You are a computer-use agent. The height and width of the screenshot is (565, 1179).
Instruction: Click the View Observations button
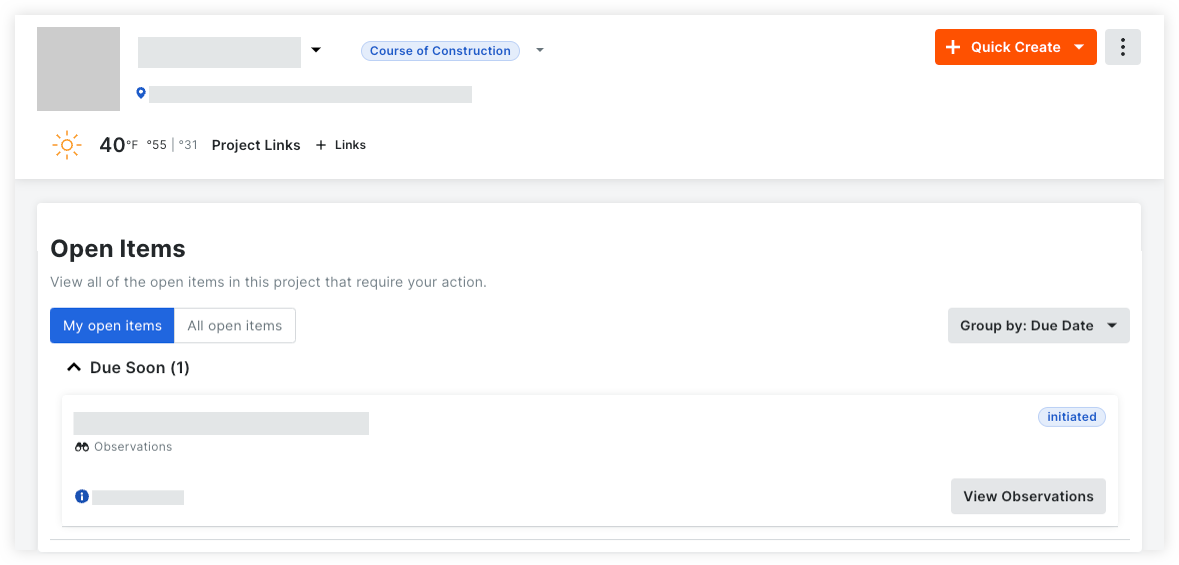(1028, 497)
